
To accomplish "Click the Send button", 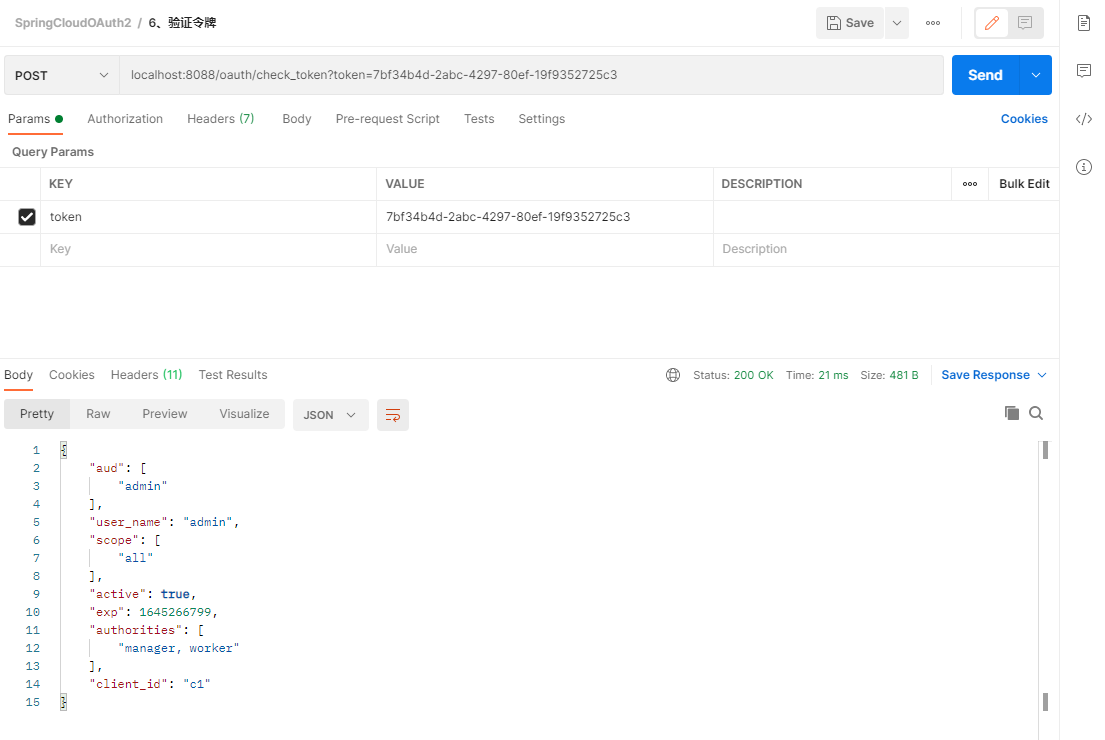I will pos(985,75).
